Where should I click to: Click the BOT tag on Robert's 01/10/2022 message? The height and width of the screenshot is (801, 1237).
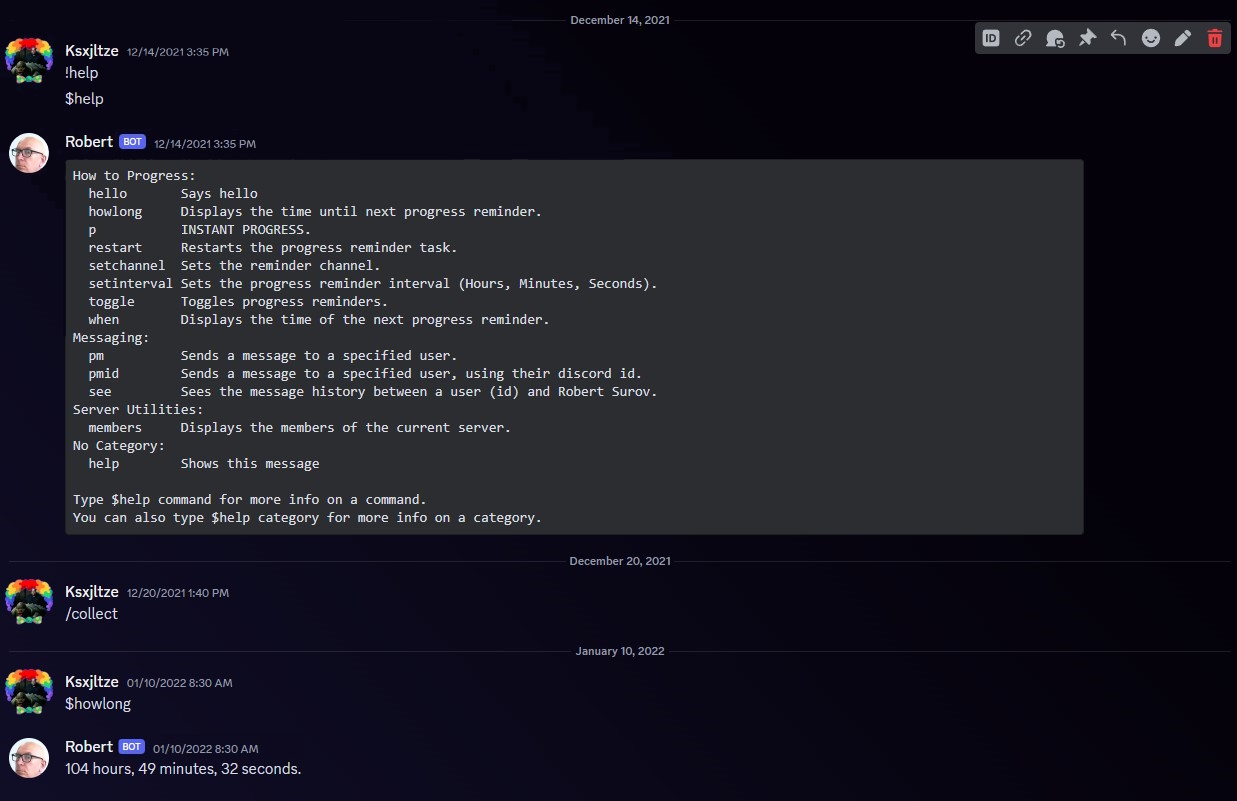click(x=132, y=747)
